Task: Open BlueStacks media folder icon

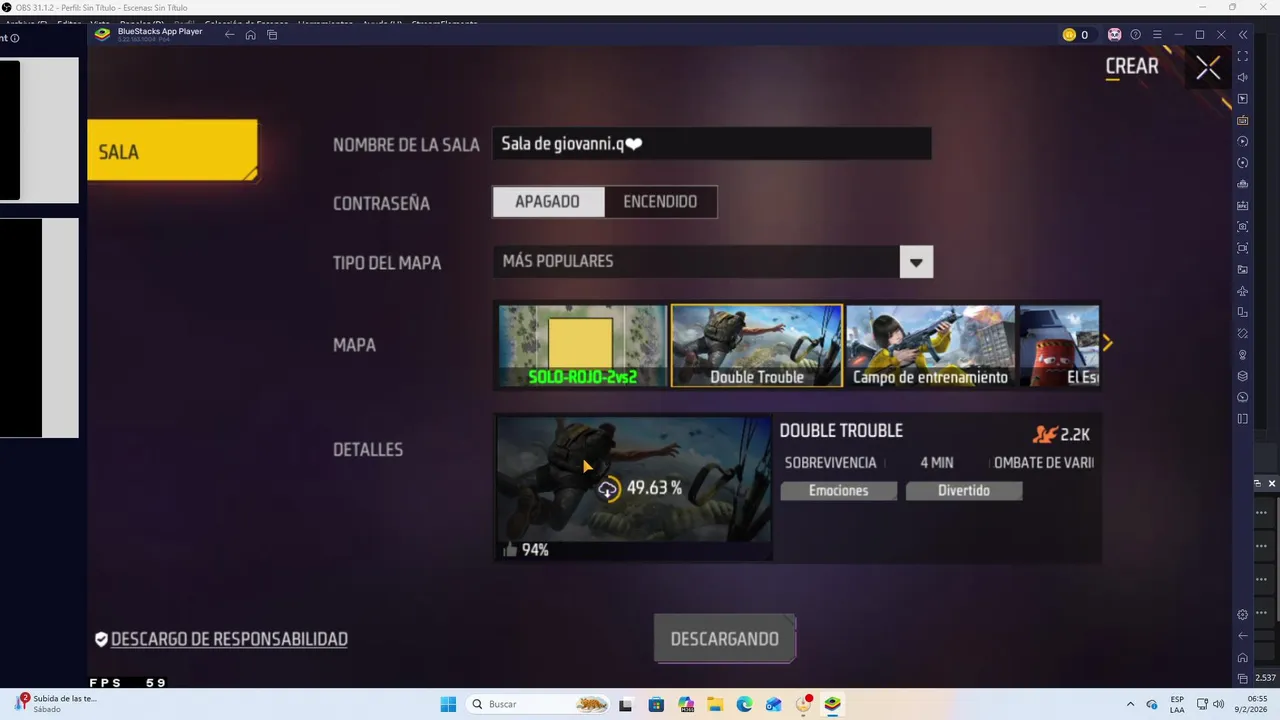Action: (1243, 270)
